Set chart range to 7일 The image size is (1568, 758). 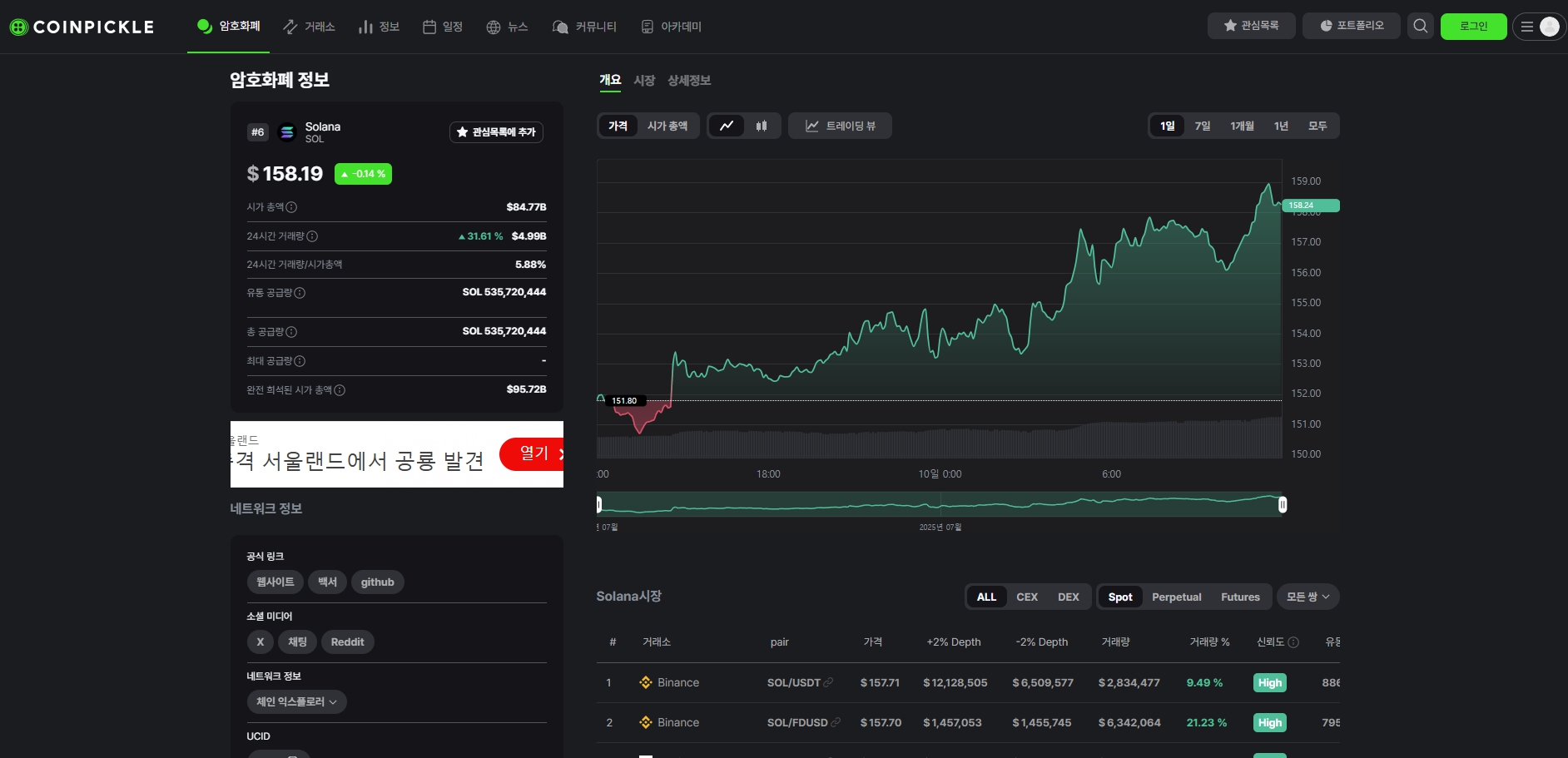(1203, 126)
